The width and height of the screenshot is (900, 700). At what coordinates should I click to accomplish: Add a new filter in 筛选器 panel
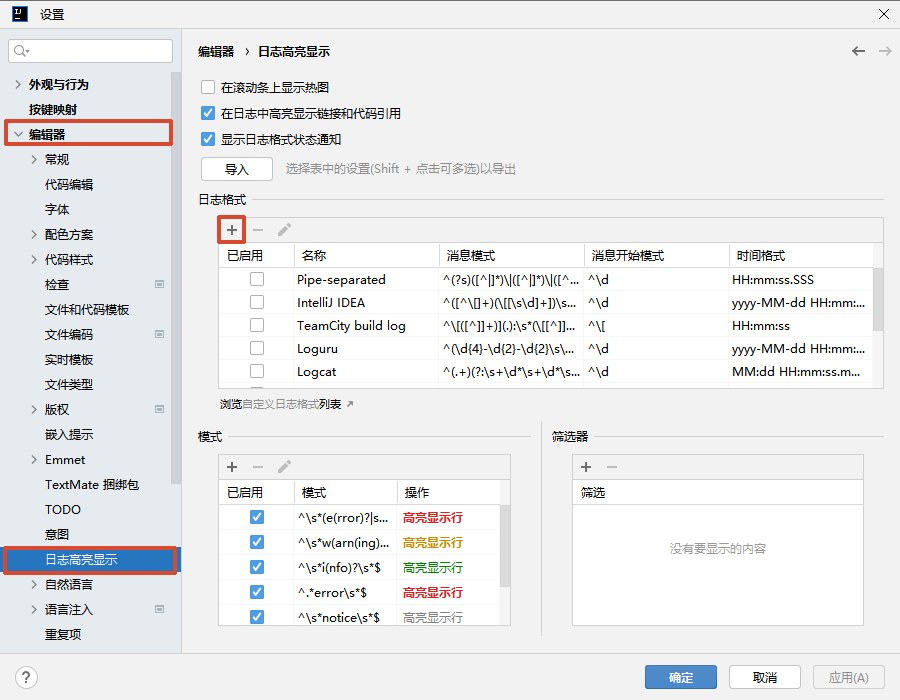point(586,467)
